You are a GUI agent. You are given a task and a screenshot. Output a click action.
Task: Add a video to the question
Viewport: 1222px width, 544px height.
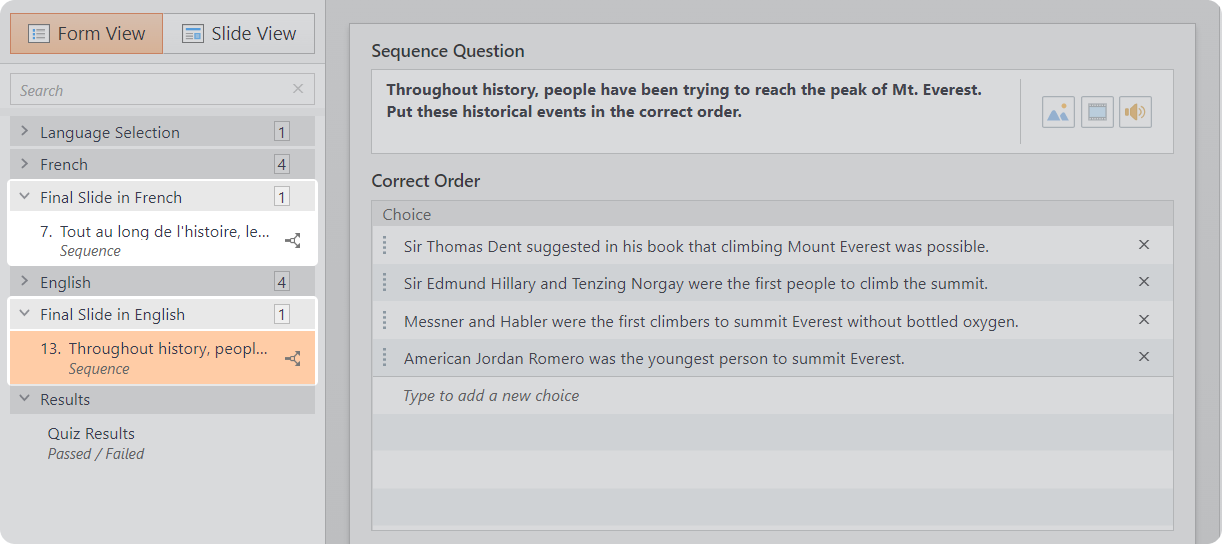(1097, 112)
